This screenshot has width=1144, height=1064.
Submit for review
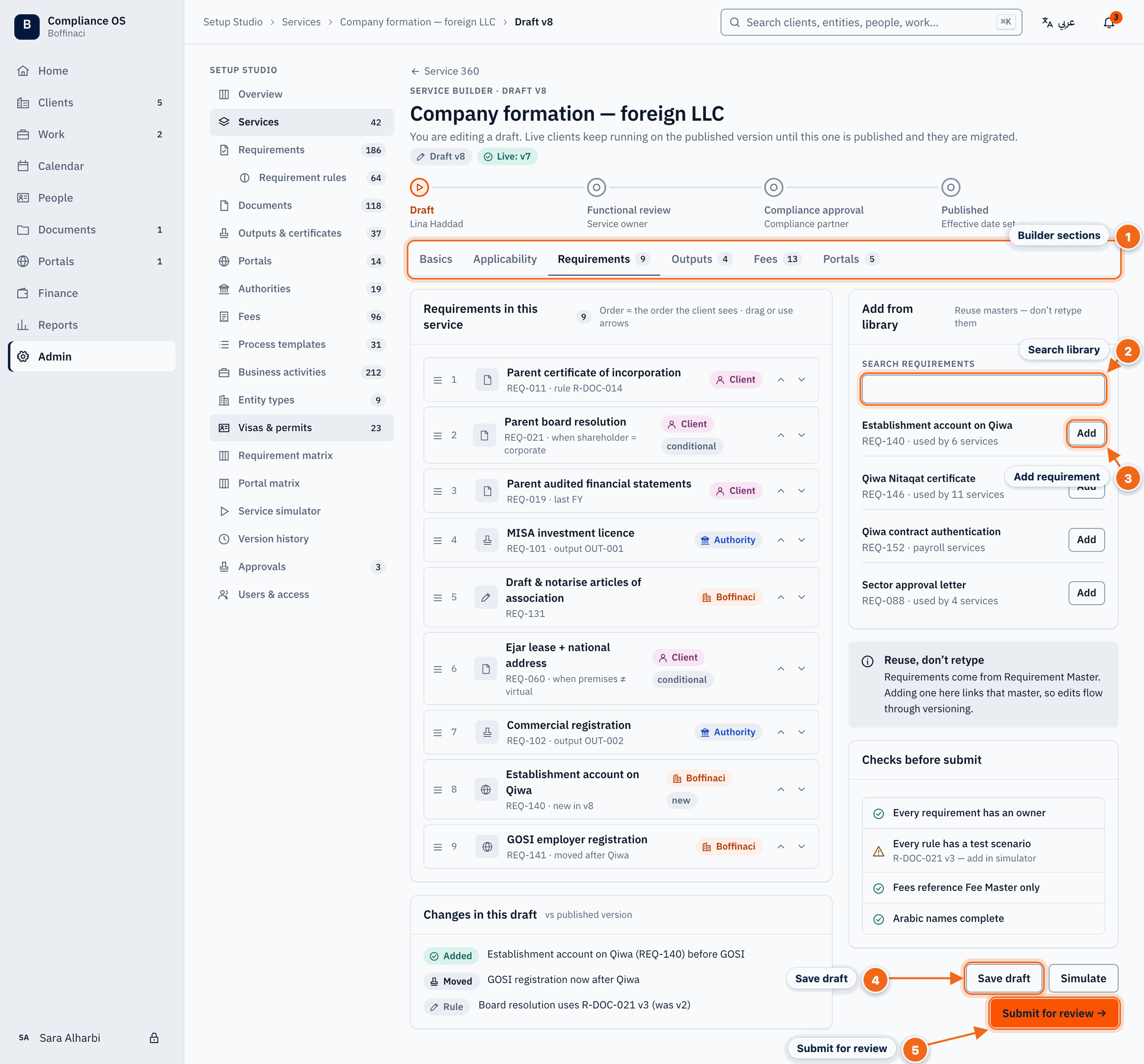point(1054,1013)
